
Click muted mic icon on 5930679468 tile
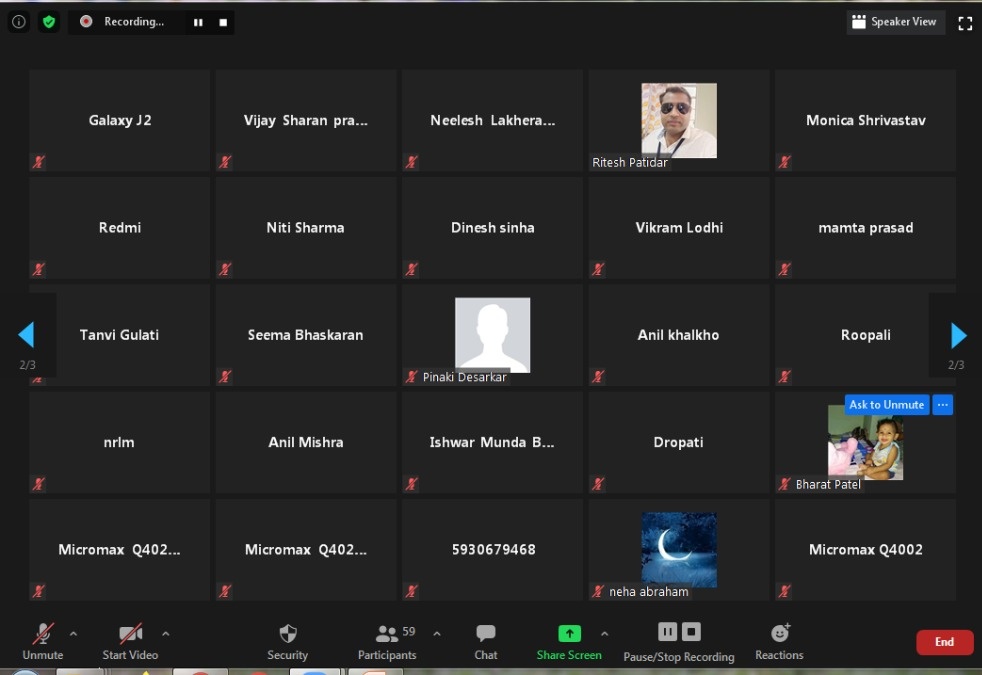point(411,591)
